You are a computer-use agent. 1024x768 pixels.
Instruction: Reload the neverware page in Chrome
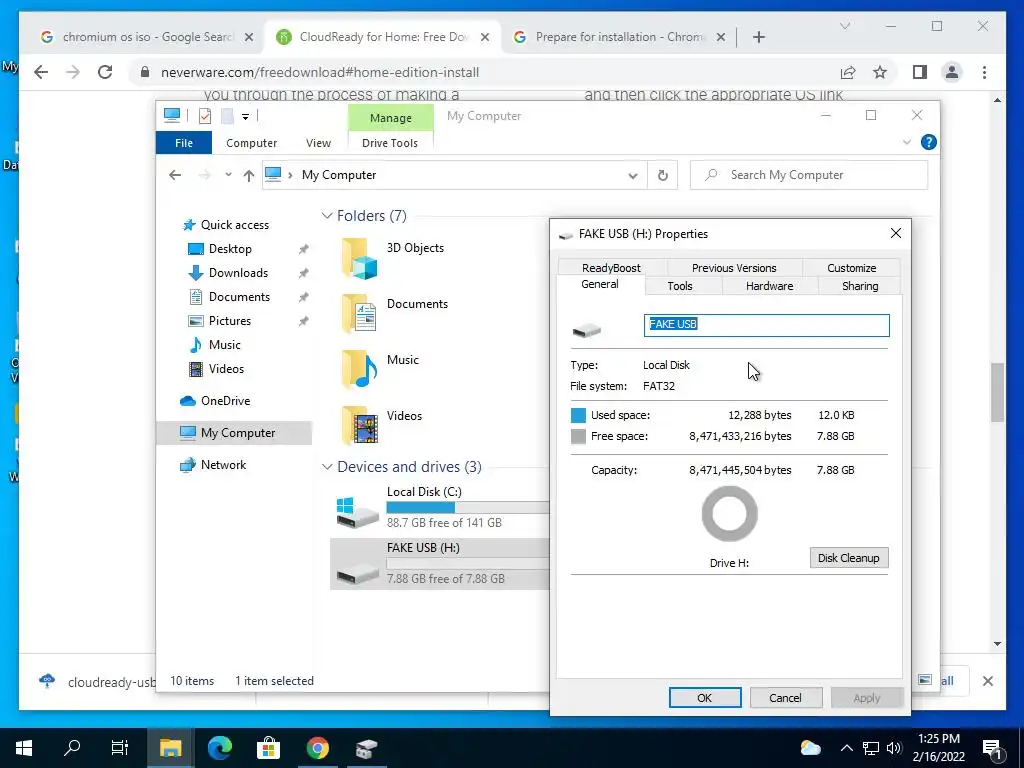pyautogui.click(x=104, y=72)
